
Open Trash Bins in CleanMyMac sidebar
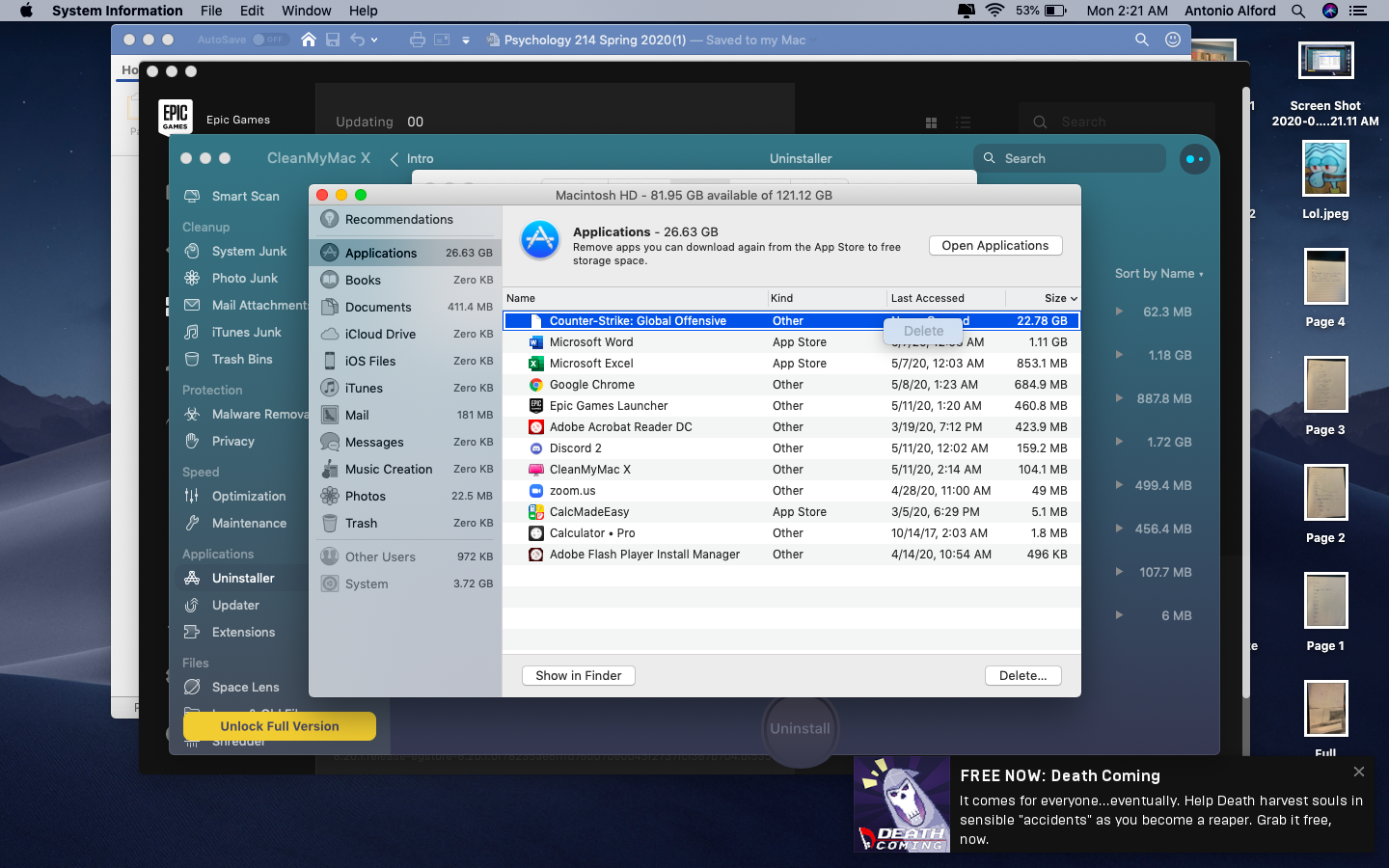pos(229,359)
